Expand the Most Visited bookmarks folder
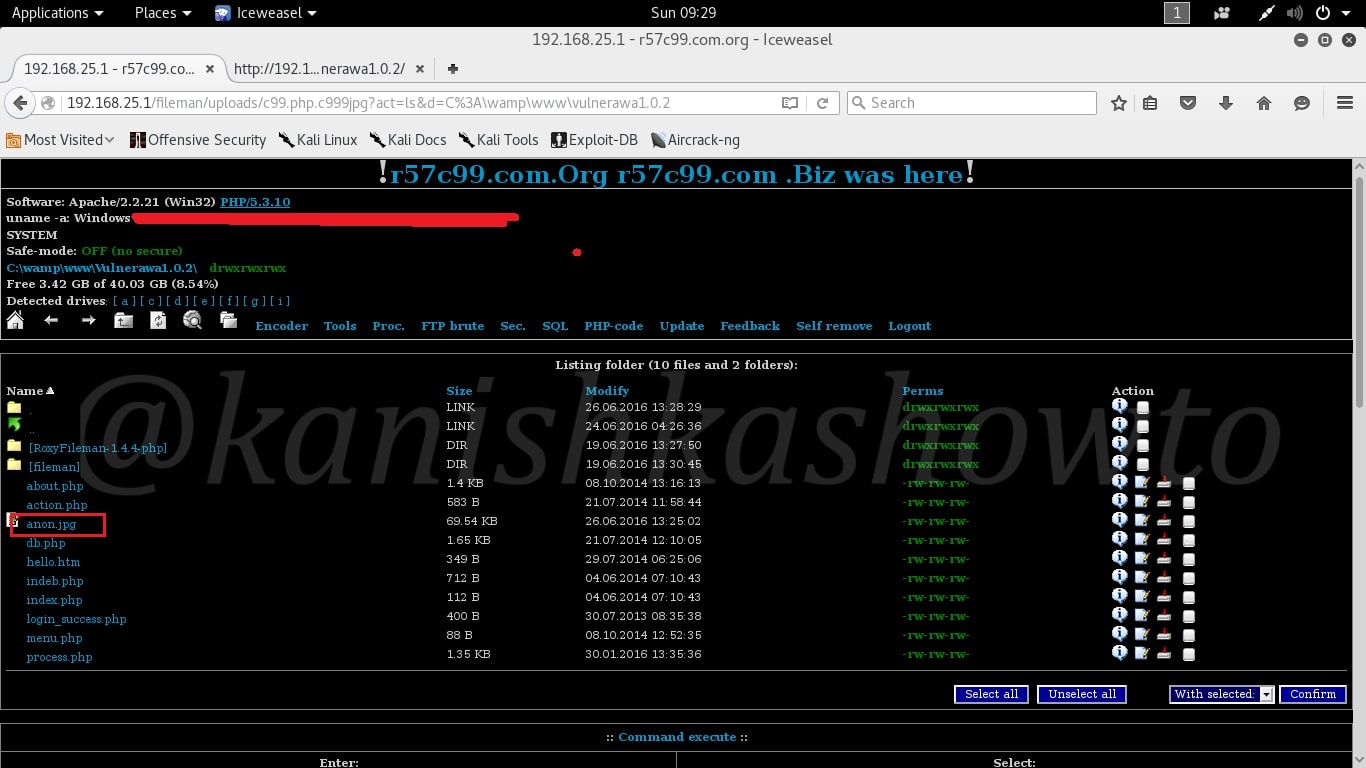Viewport: 1366px width, 768px height. click(61, 140)
